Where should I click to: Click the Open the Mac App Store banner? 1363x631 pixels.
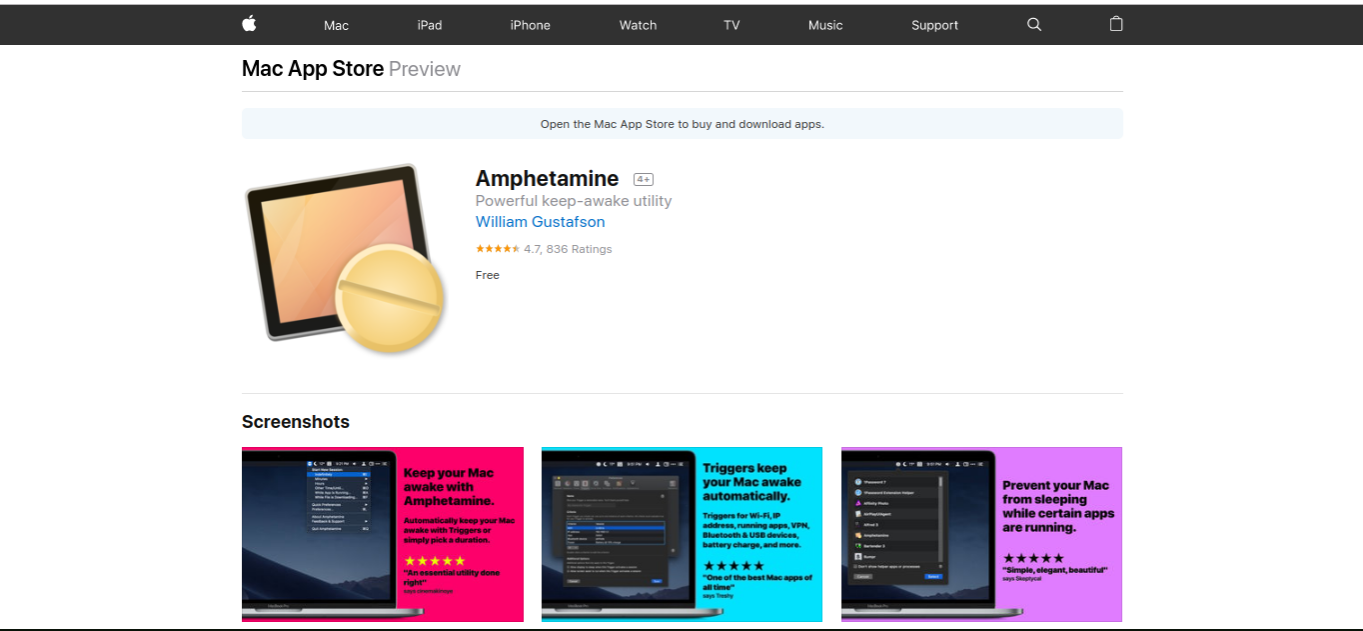(682, 124)
